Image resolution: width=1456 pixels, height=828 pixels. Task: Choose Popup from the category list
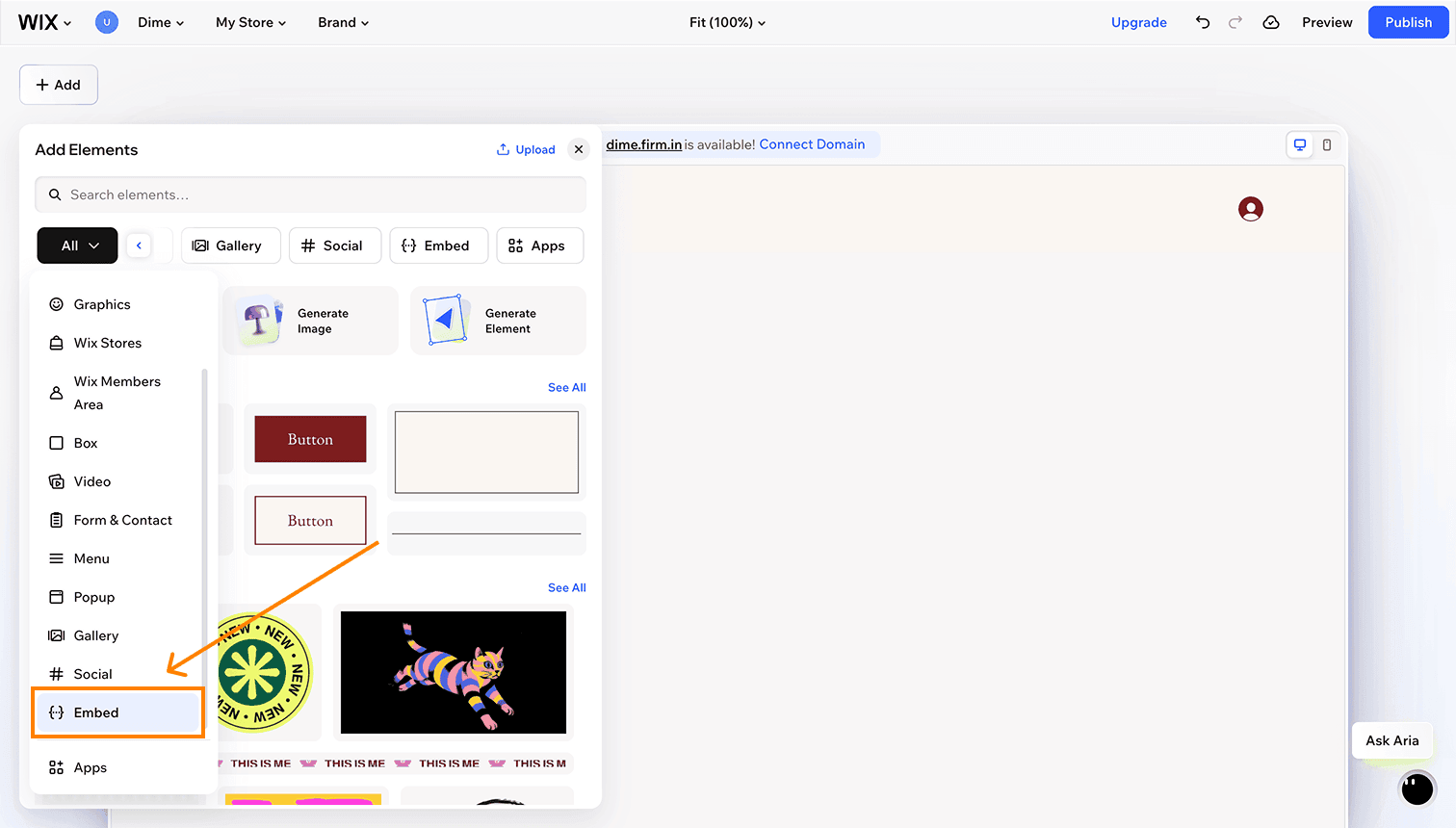117,597
